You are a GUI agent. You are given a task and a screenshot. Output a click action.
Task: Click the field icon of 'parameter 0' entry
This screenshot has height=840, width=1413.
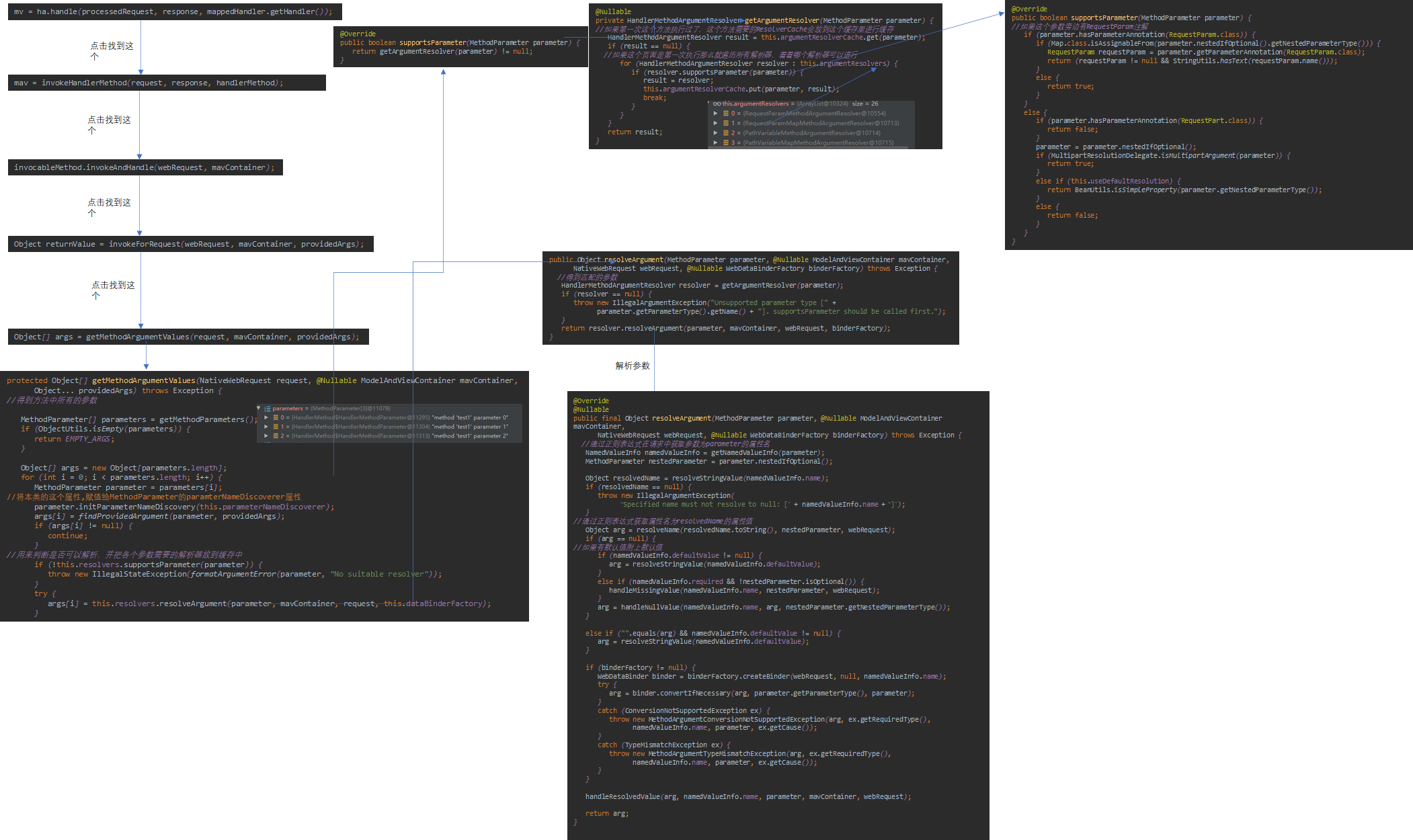click(x=275, y=417)
